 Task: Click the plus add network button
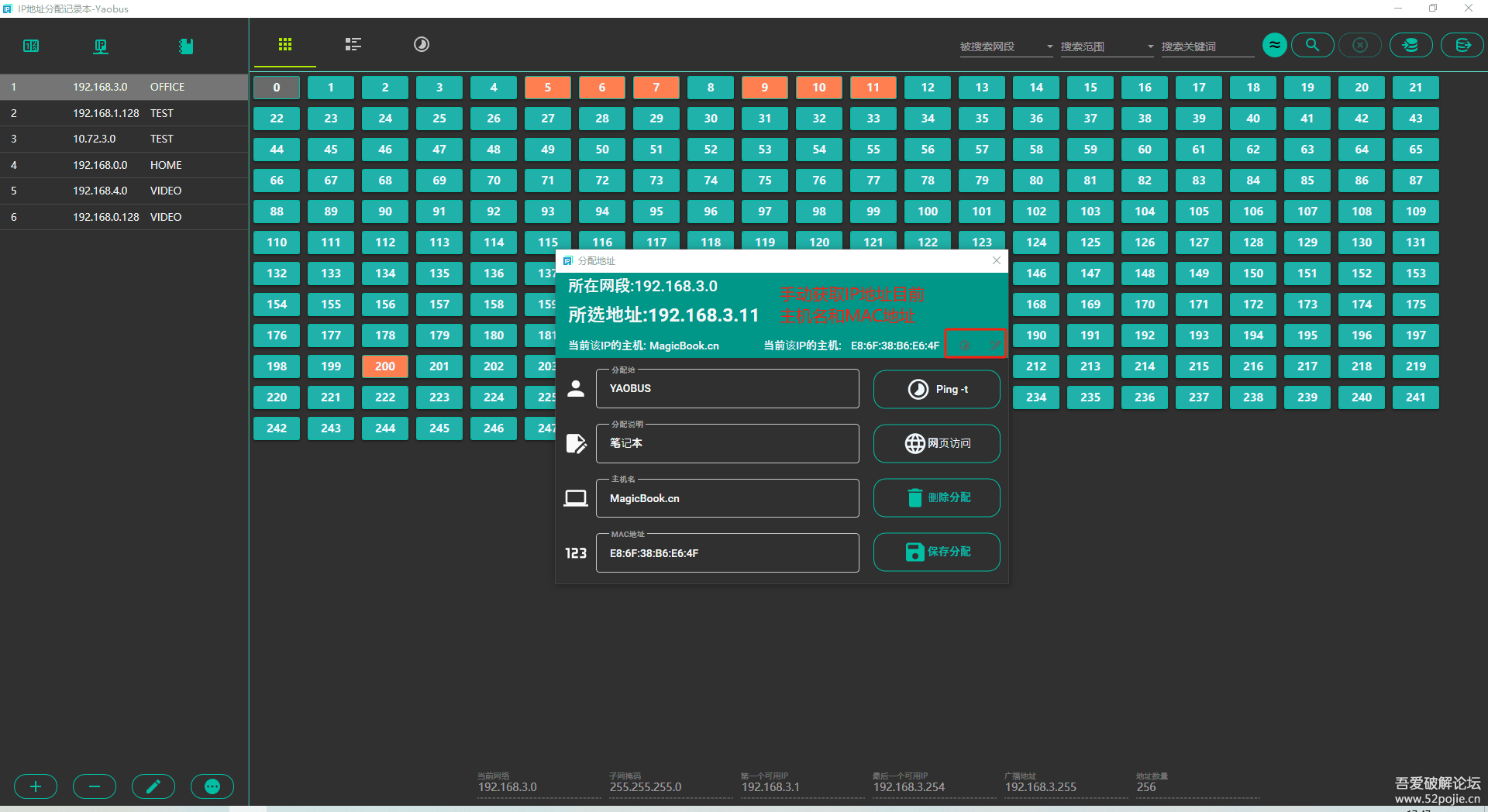click(36, 786)
